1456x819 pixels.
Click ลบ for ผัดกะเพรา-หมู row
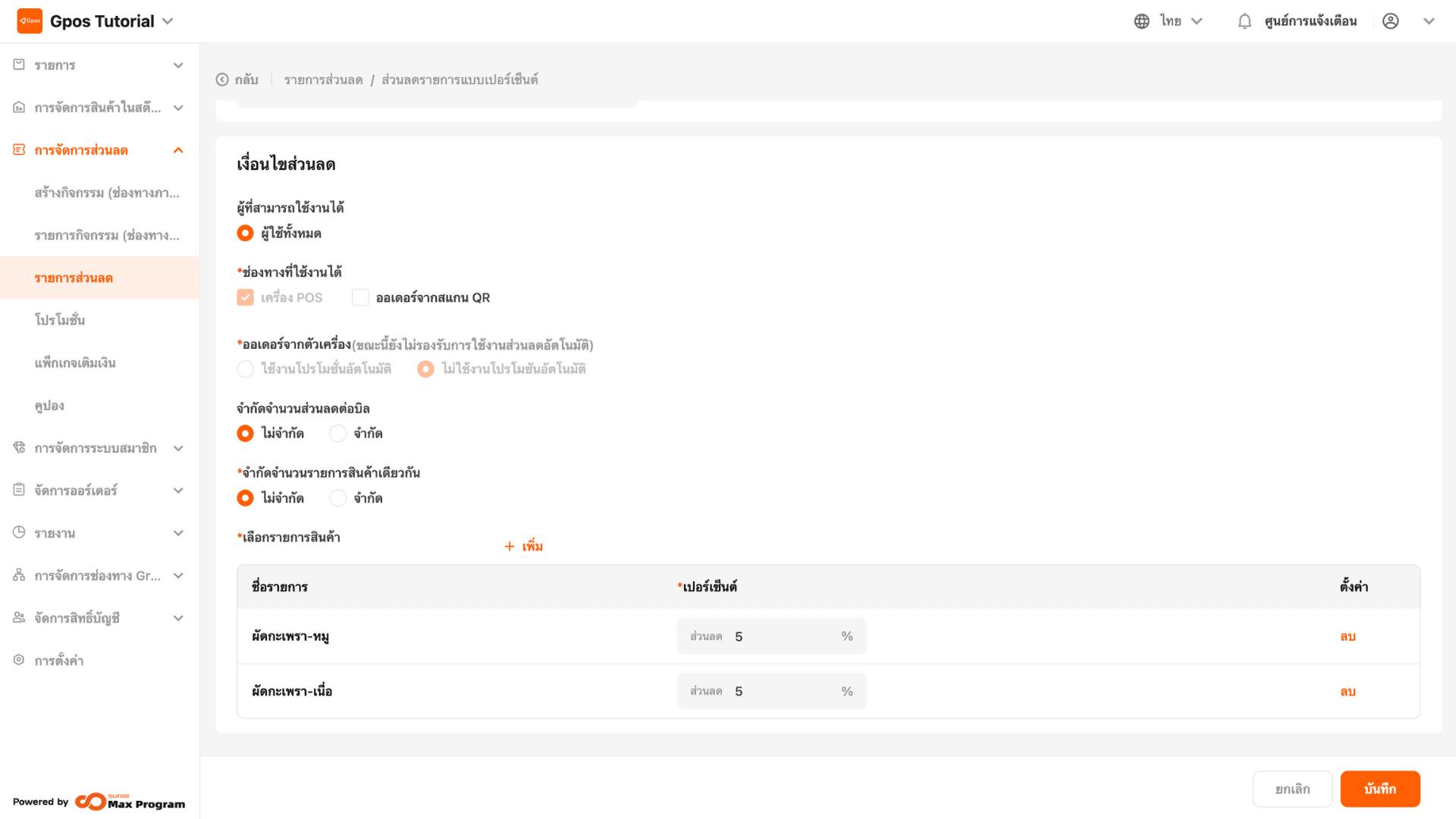[1348, 636]
